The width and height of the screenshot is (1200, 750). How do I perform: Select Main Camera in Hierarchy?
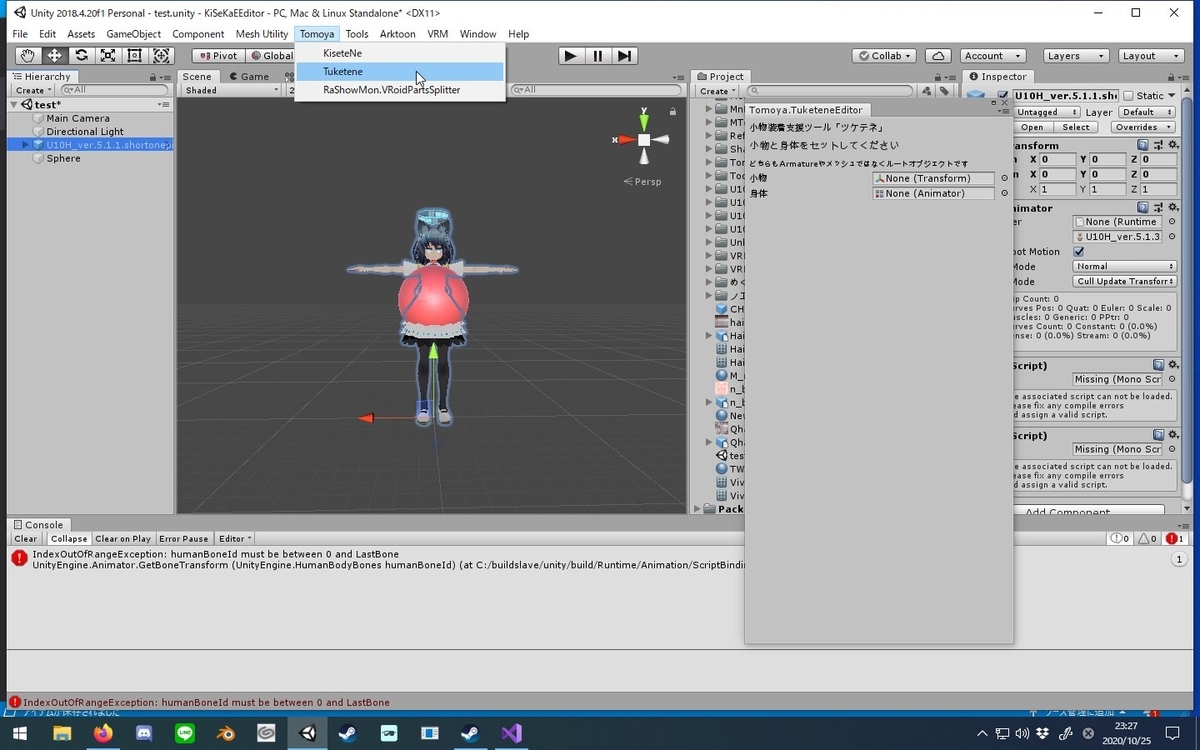pyautogui.click(x=78, y=118)
